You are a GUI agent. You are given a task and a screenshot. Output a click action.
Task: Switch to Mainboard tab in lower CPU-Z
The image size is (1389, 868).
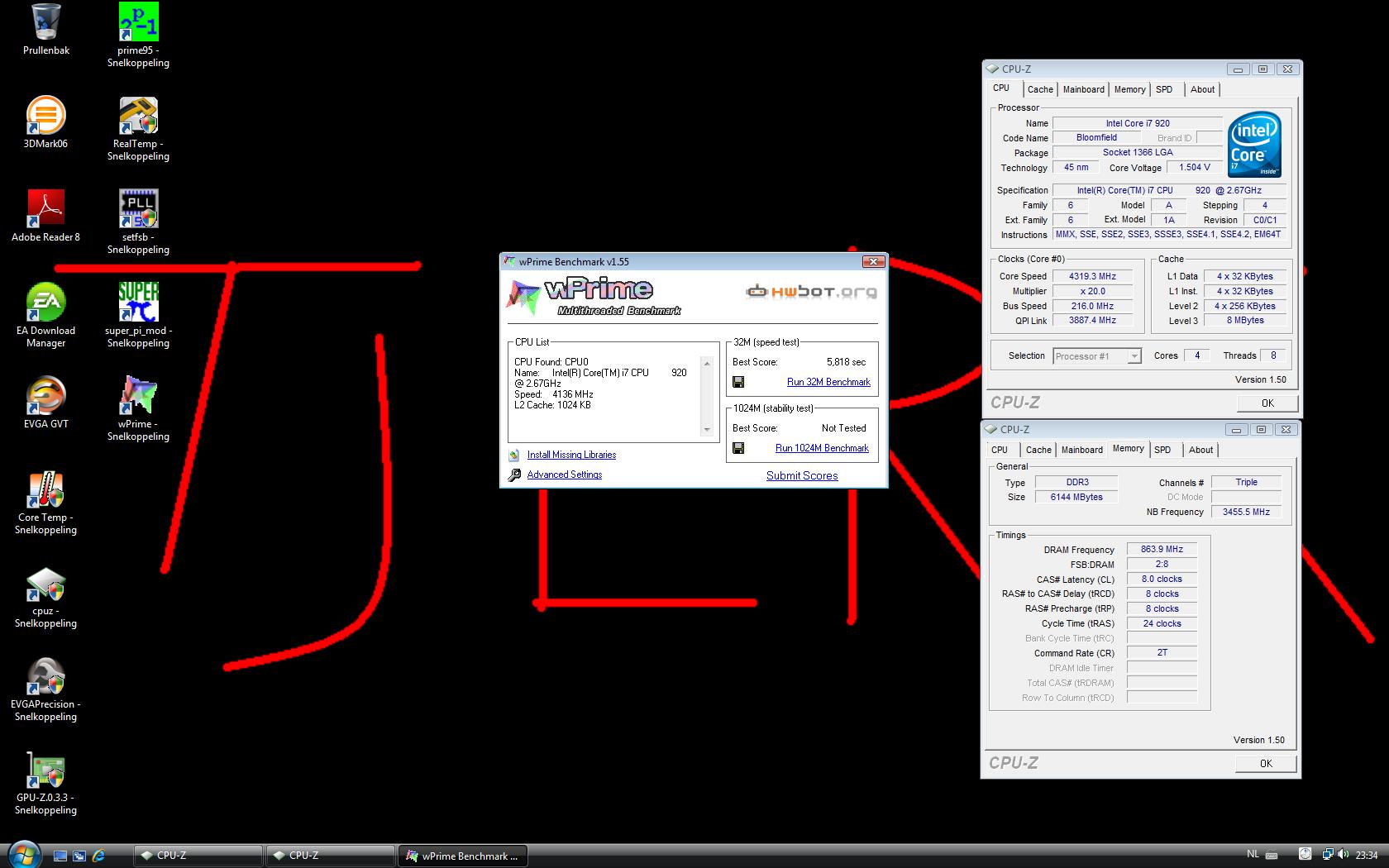pos(1081,450)
